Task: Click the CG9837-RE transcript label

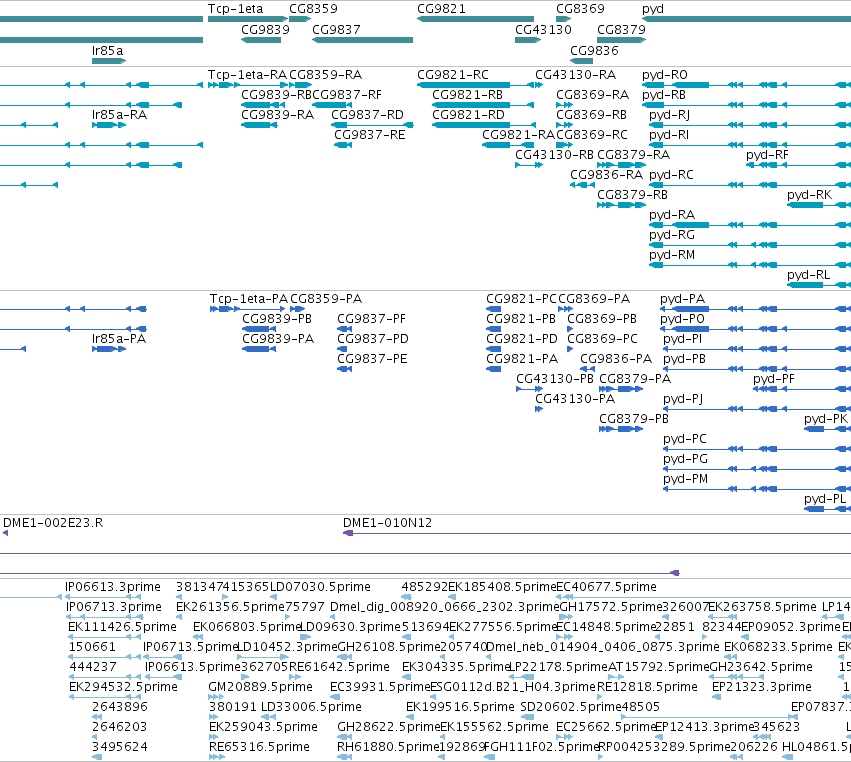Action: 370,135
